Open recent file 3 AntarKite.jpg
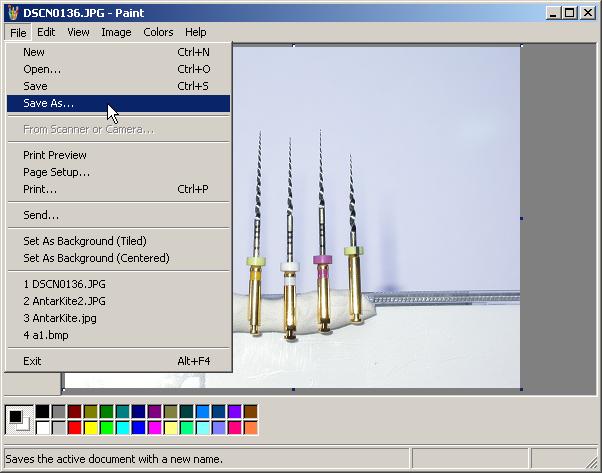The image size is (602, 473). click(118, 318)
